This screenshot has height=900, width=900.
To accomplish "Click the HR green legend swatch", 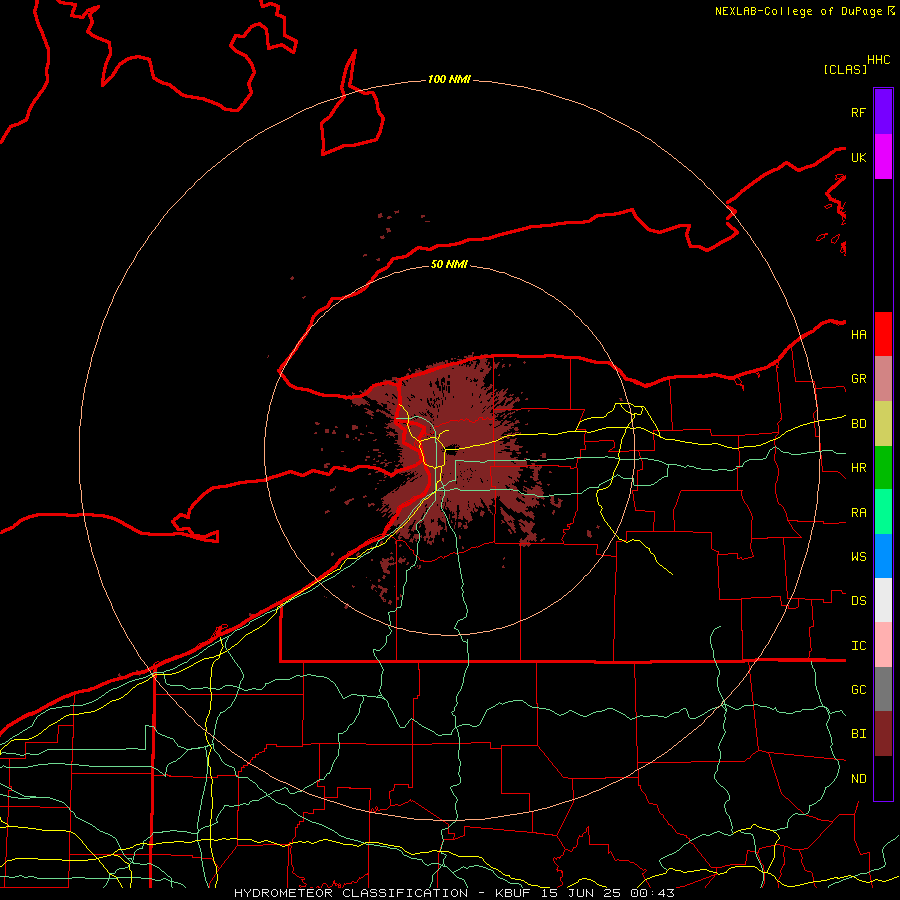I will tap(883, 468).
